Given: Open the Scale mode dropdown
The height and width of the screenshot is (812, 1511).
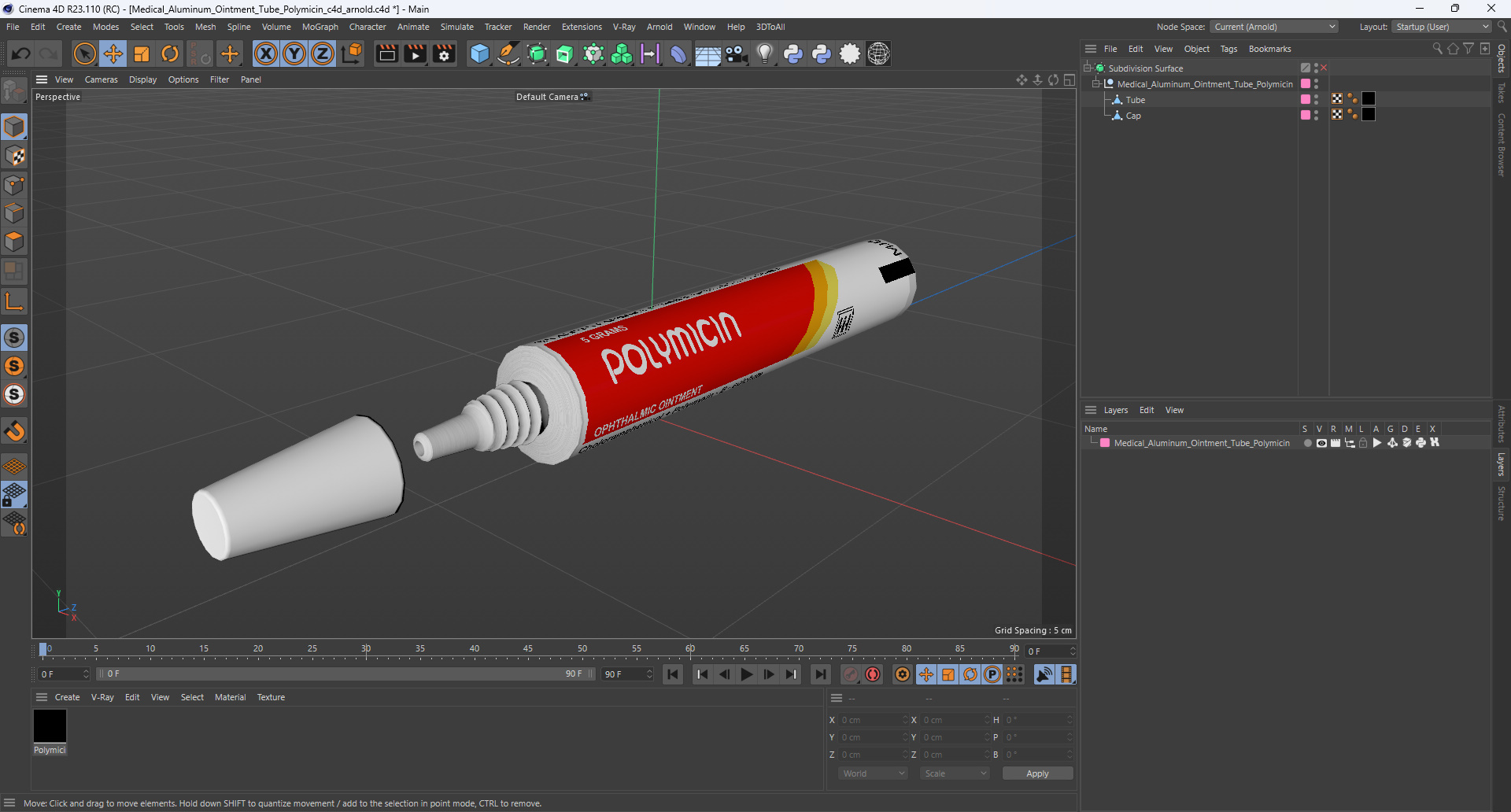Looking at the screenshot, I should coord(955,773).
